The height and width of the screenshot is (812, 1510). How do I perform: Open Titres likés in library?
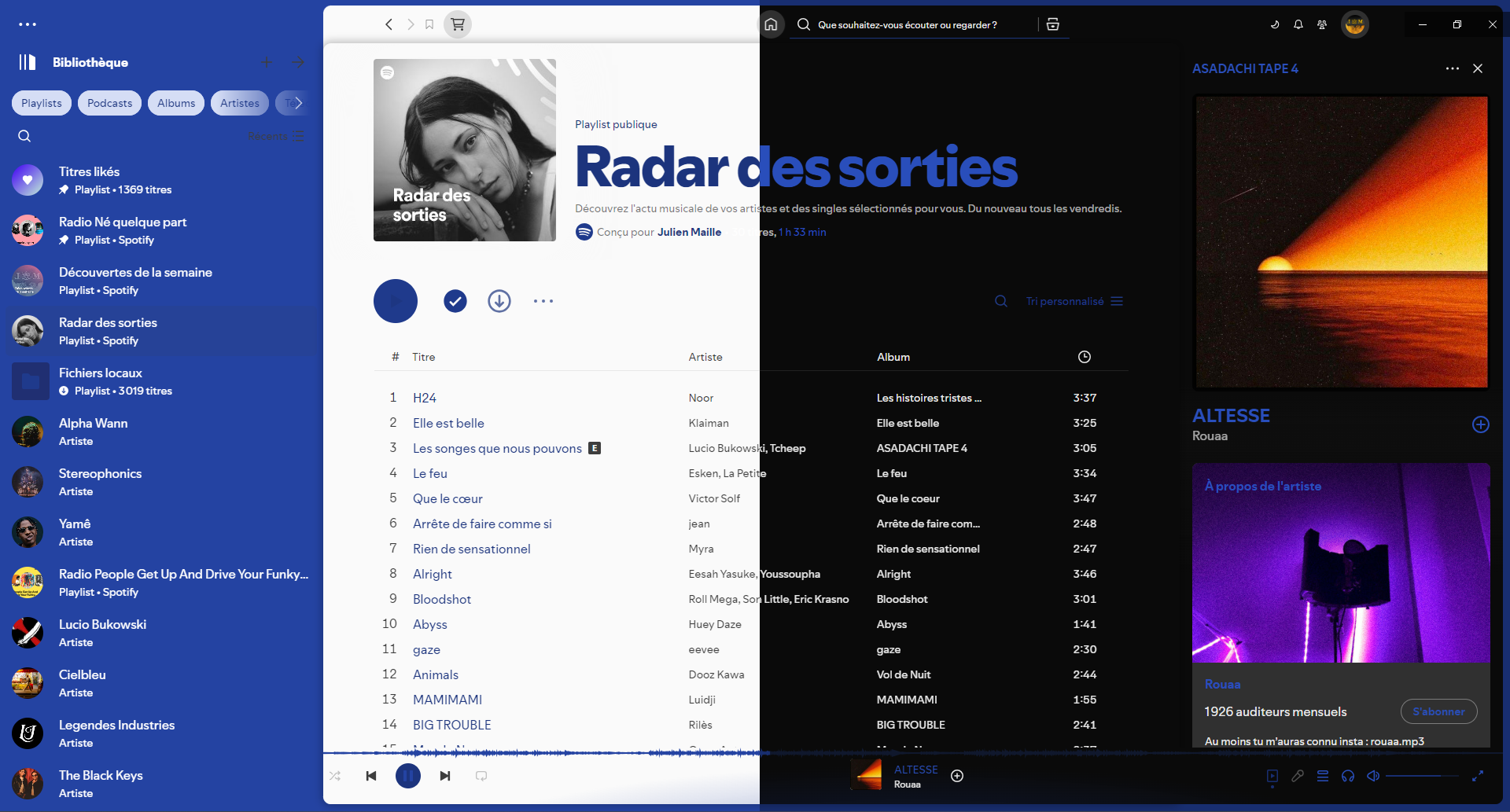(161, 180)
